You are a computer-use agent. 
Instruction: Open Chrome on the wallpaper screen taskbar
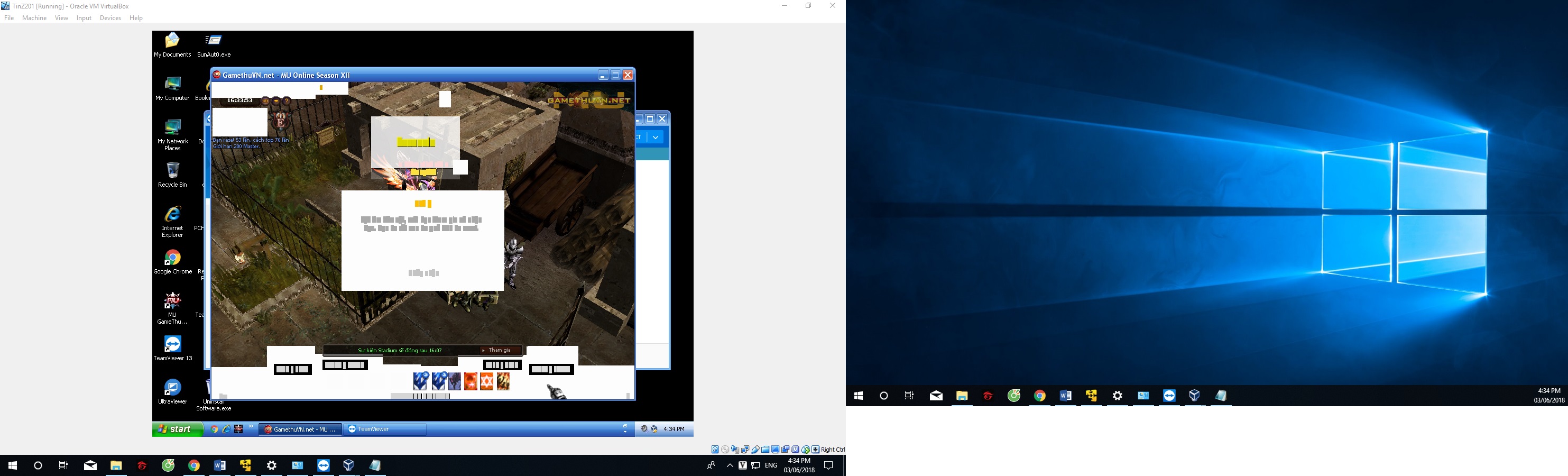click(1040, 396)
